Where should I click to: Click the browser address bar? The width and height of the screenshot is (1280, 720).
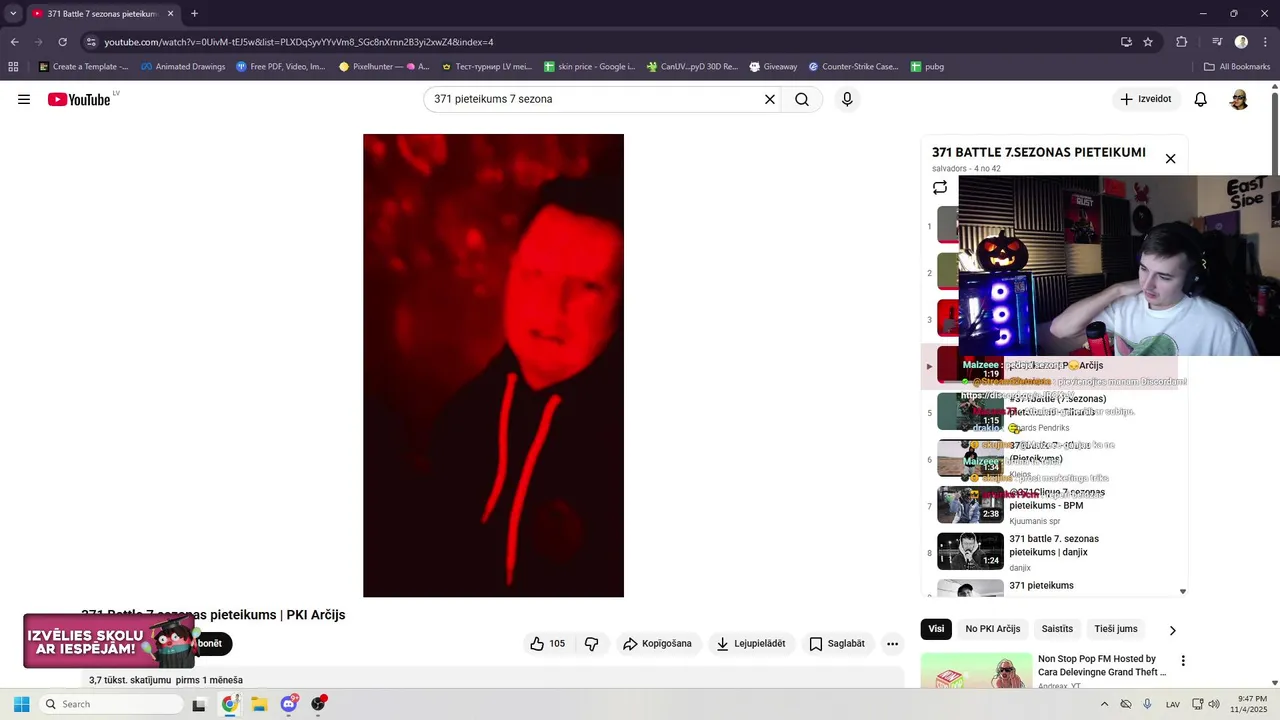(600, 42)
